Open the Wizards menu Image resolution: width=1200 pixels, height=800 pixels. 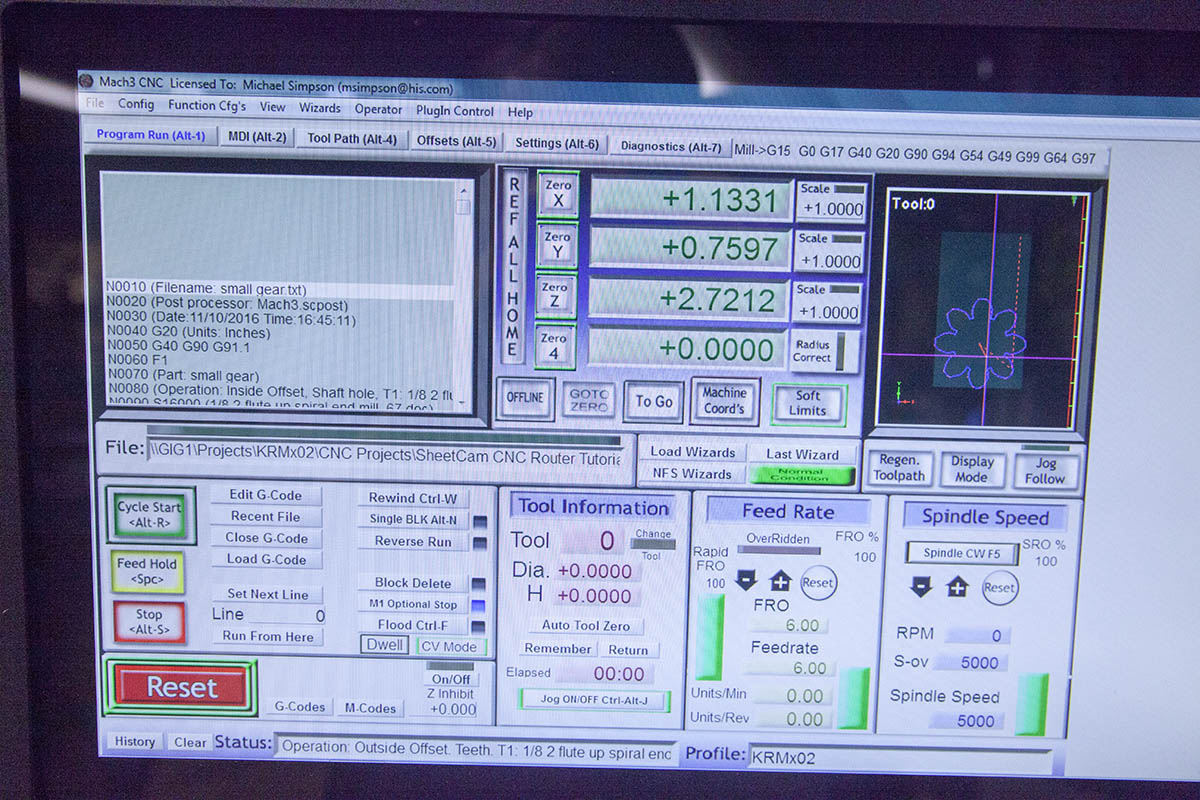[x=320, y=108]
